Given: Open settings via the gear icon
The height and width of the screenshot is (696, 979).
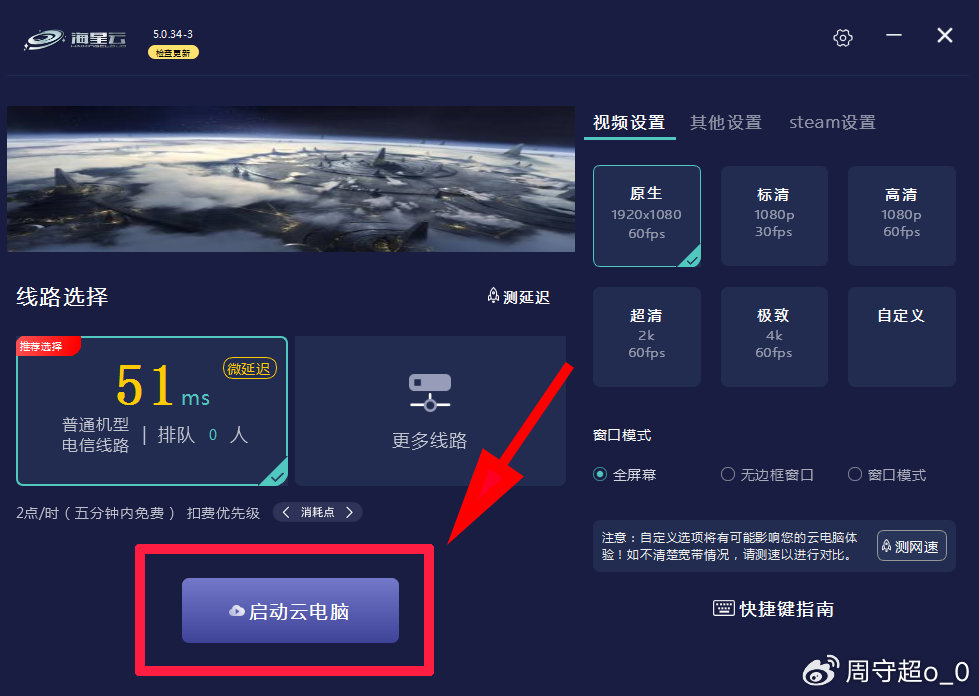Looking at the screenshot, I should [843, 37].
